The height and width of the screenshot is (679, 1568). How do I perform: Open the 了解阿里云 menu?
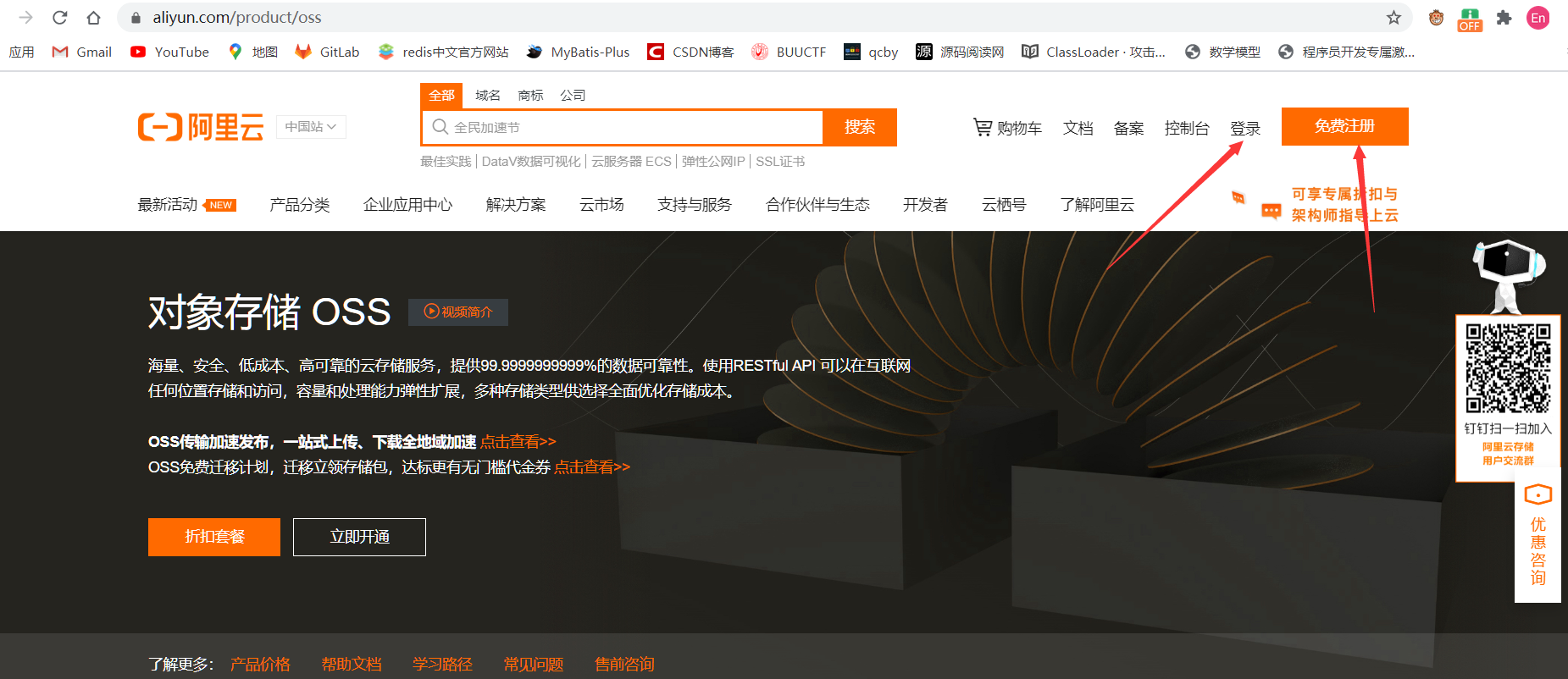pyautogui.click(x=1097, y=205)
